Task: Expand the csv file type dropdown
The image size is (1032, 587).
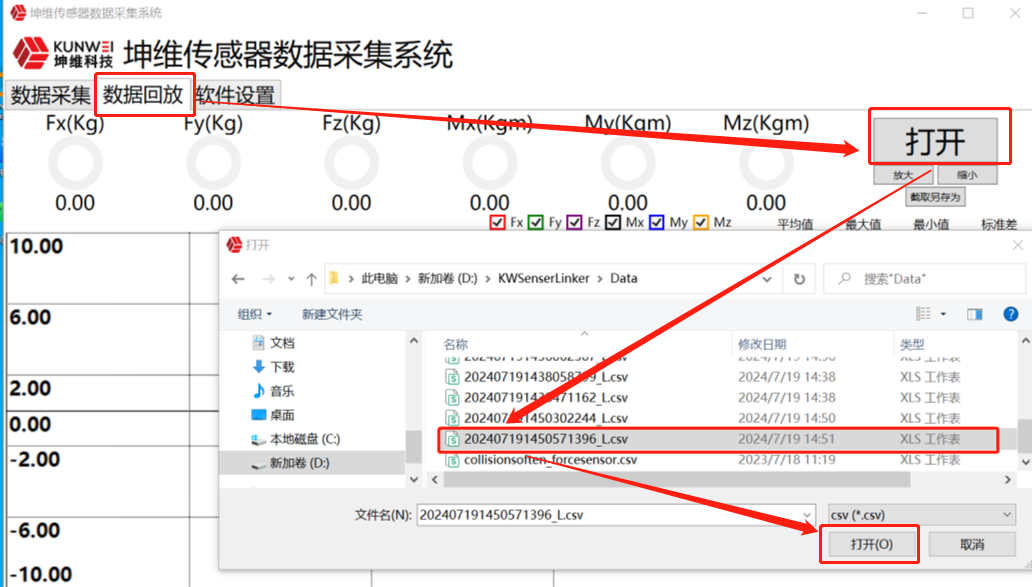Action: tap(922, 514)
